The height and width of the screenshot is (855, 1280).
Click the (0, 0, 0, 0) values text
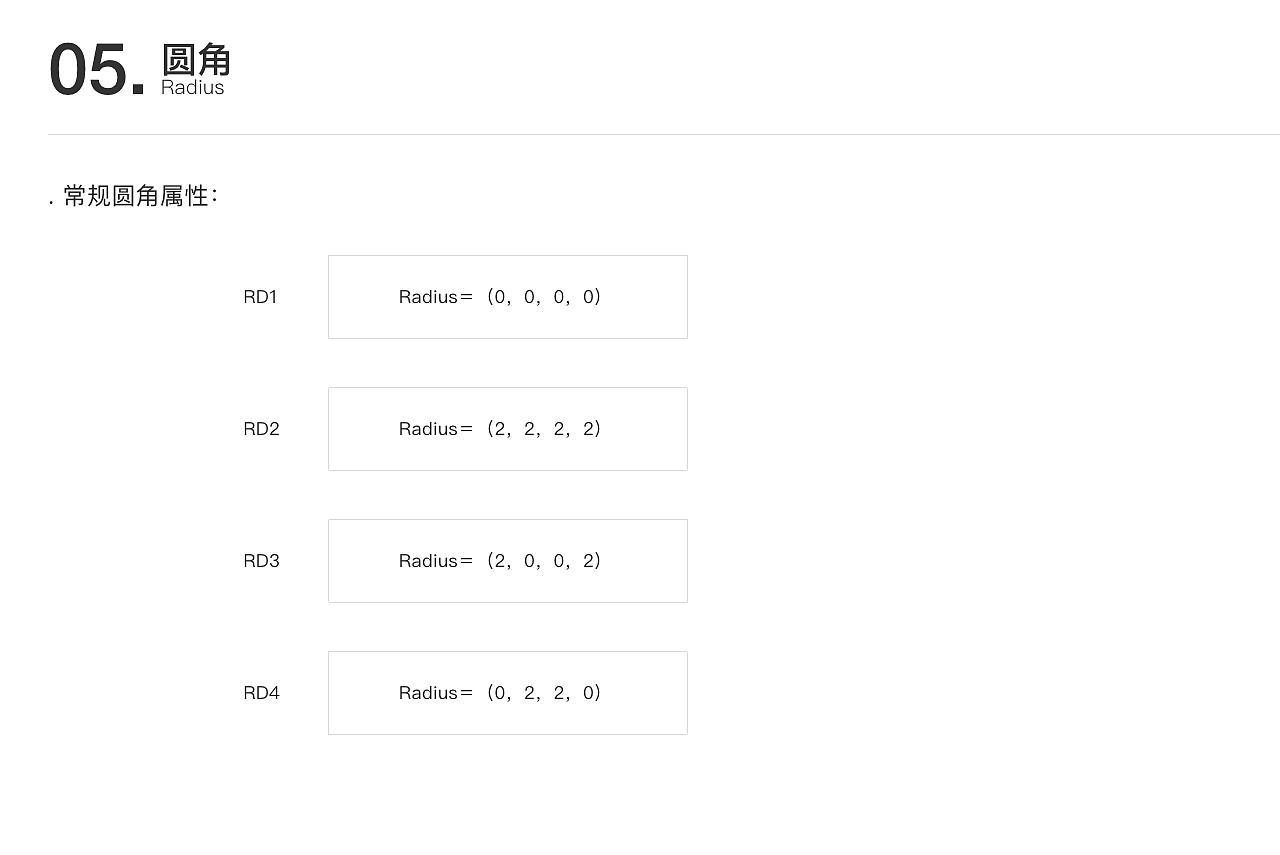tap(545, 297)
